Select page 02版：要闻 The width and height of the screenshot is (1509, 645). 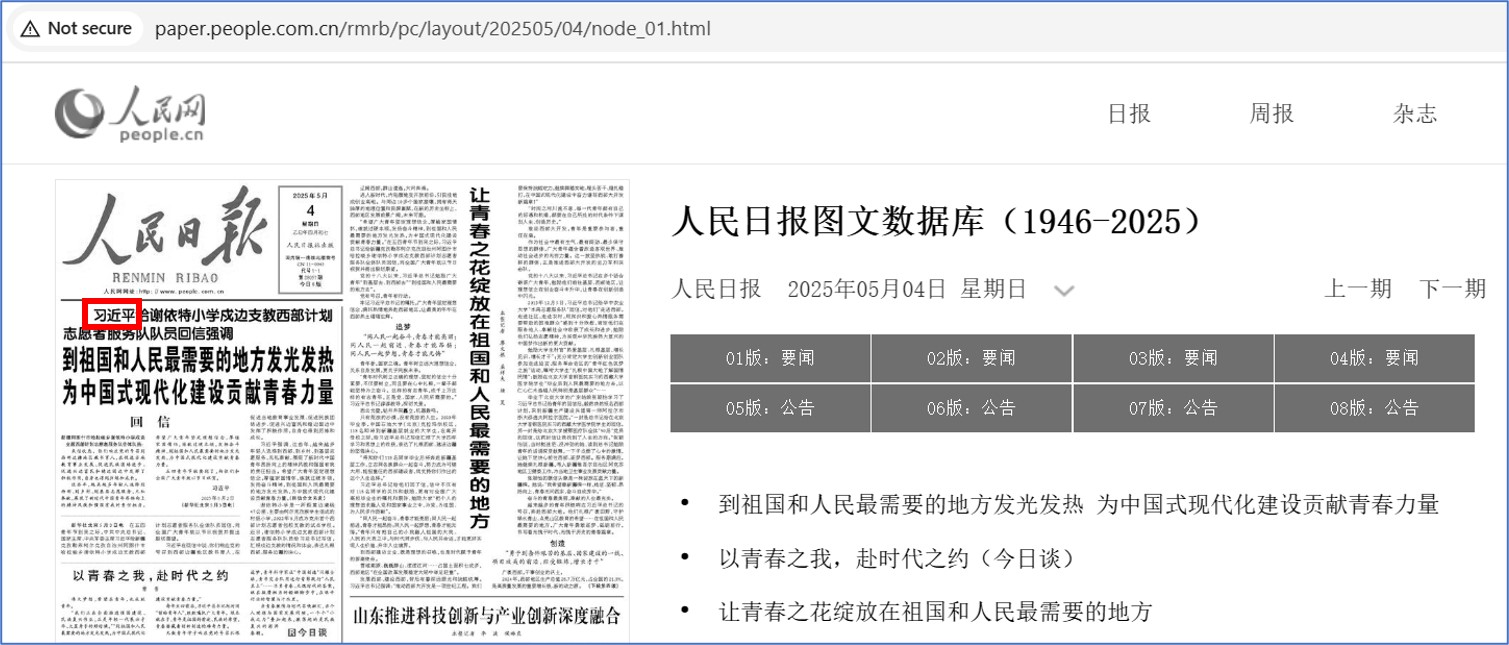(x=971, y=358)
